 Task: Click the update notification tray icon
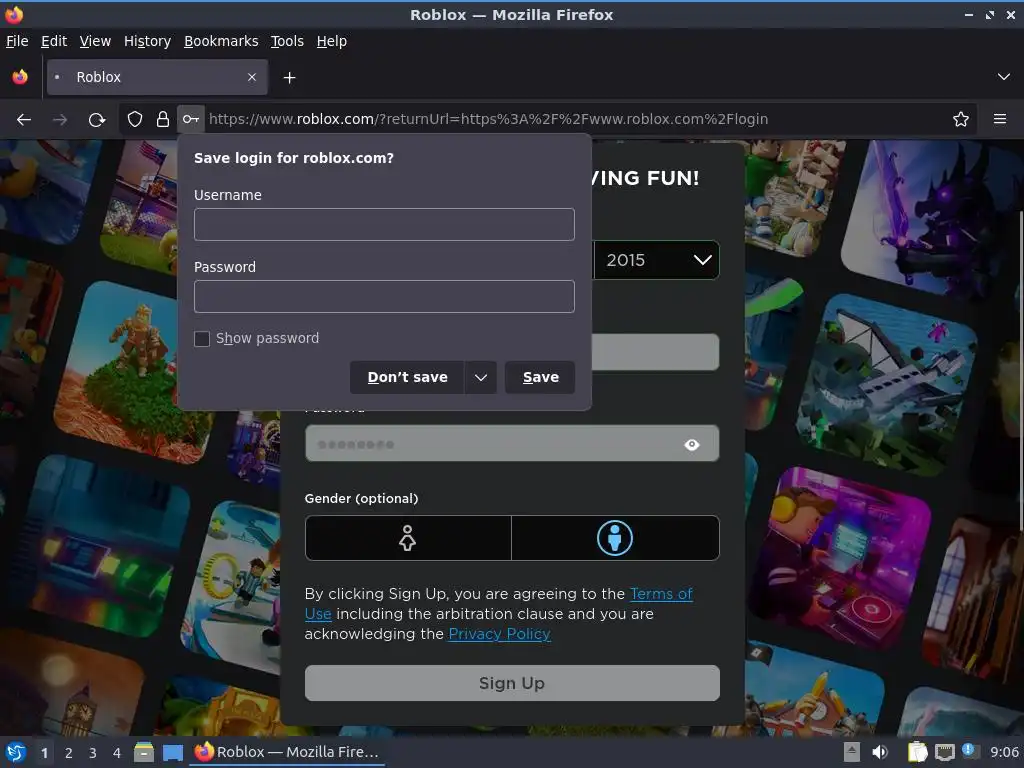(969, 751)
